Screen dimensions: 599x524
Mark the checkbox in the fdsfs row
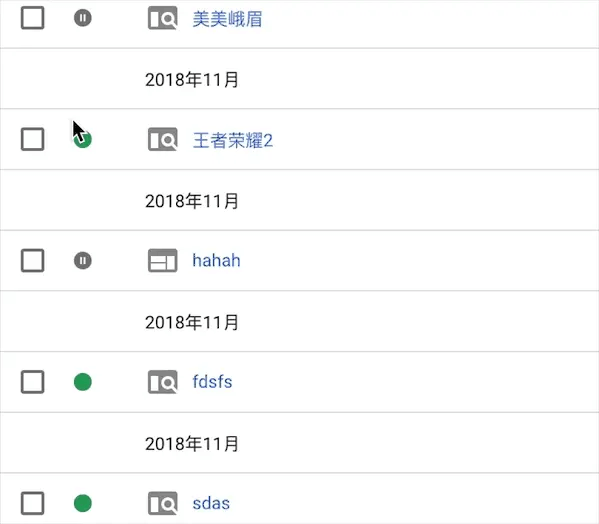click(32, 382)
